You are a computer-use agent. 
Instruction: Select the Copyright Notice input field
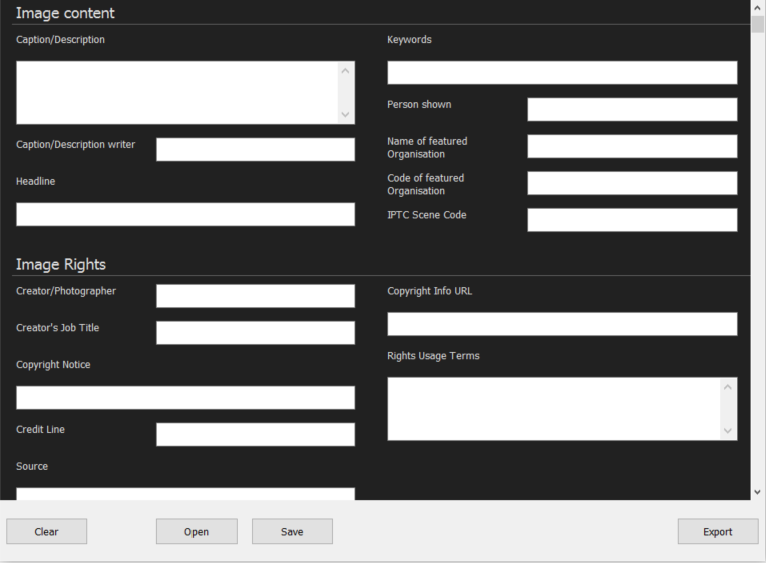point(185,398)
